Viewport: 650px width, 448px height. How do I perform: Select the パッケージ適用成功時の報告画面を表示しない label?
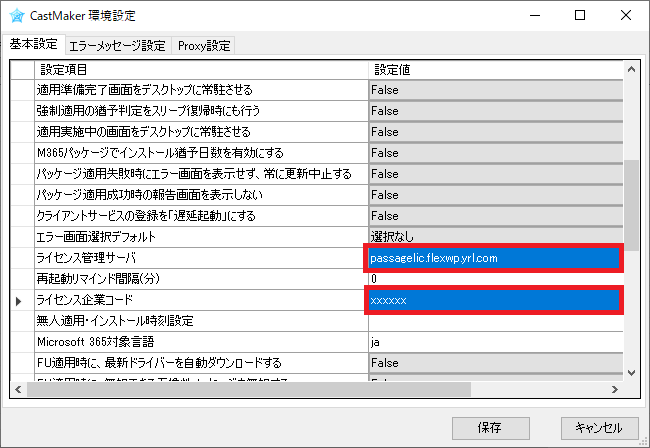(201, 195)
